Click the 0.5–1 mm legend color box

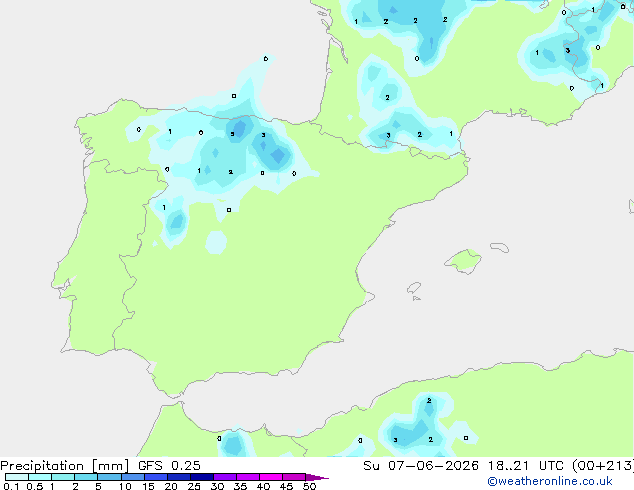click(x=40, y=477)
